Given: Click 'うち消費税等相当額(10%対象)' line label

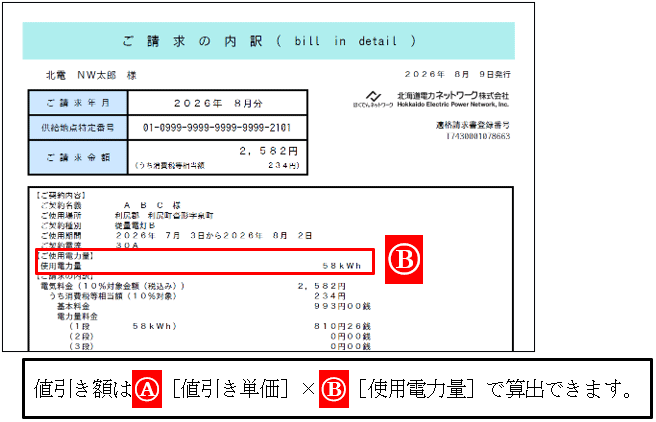Looking at the screenshot, I should click(x=113, y=296).
